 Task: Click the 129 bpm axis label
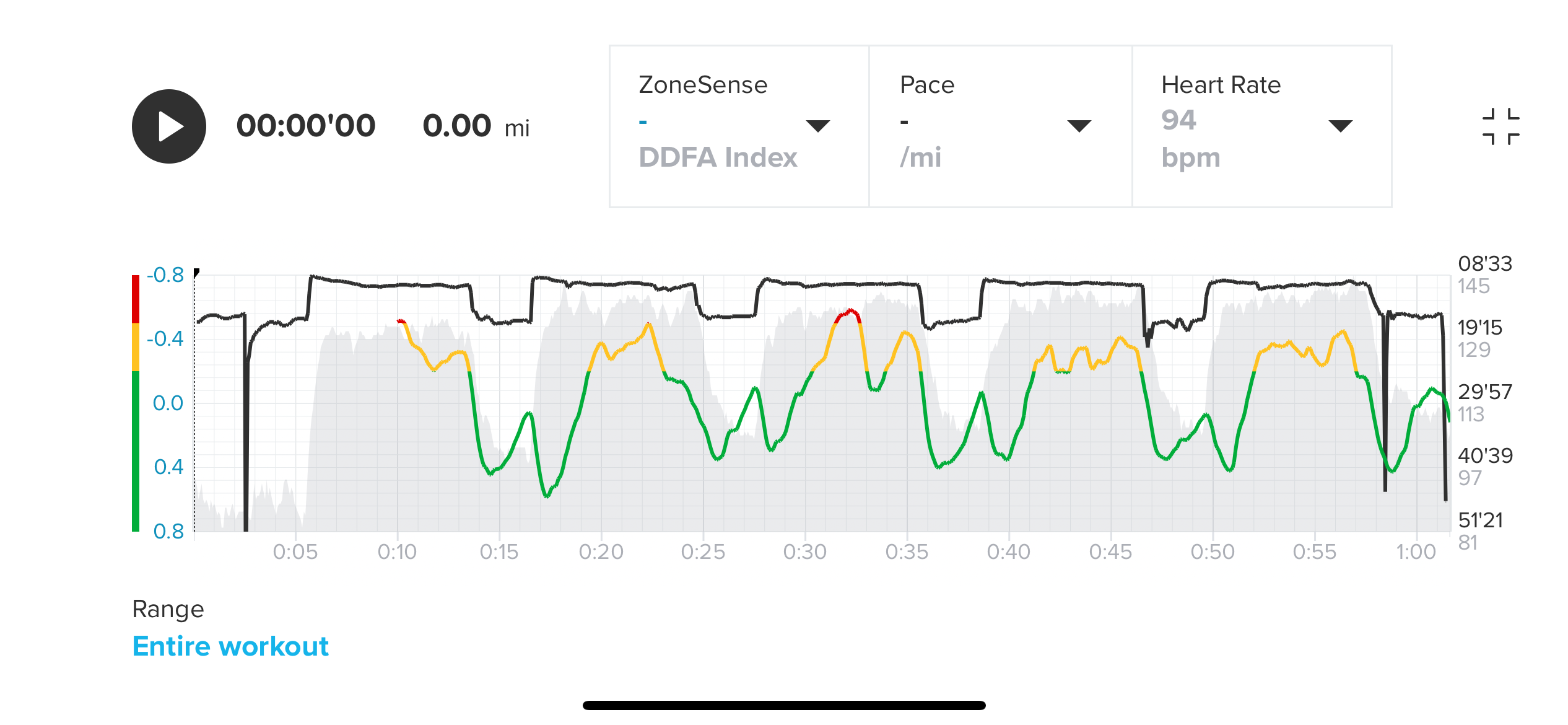(1474, 350)
